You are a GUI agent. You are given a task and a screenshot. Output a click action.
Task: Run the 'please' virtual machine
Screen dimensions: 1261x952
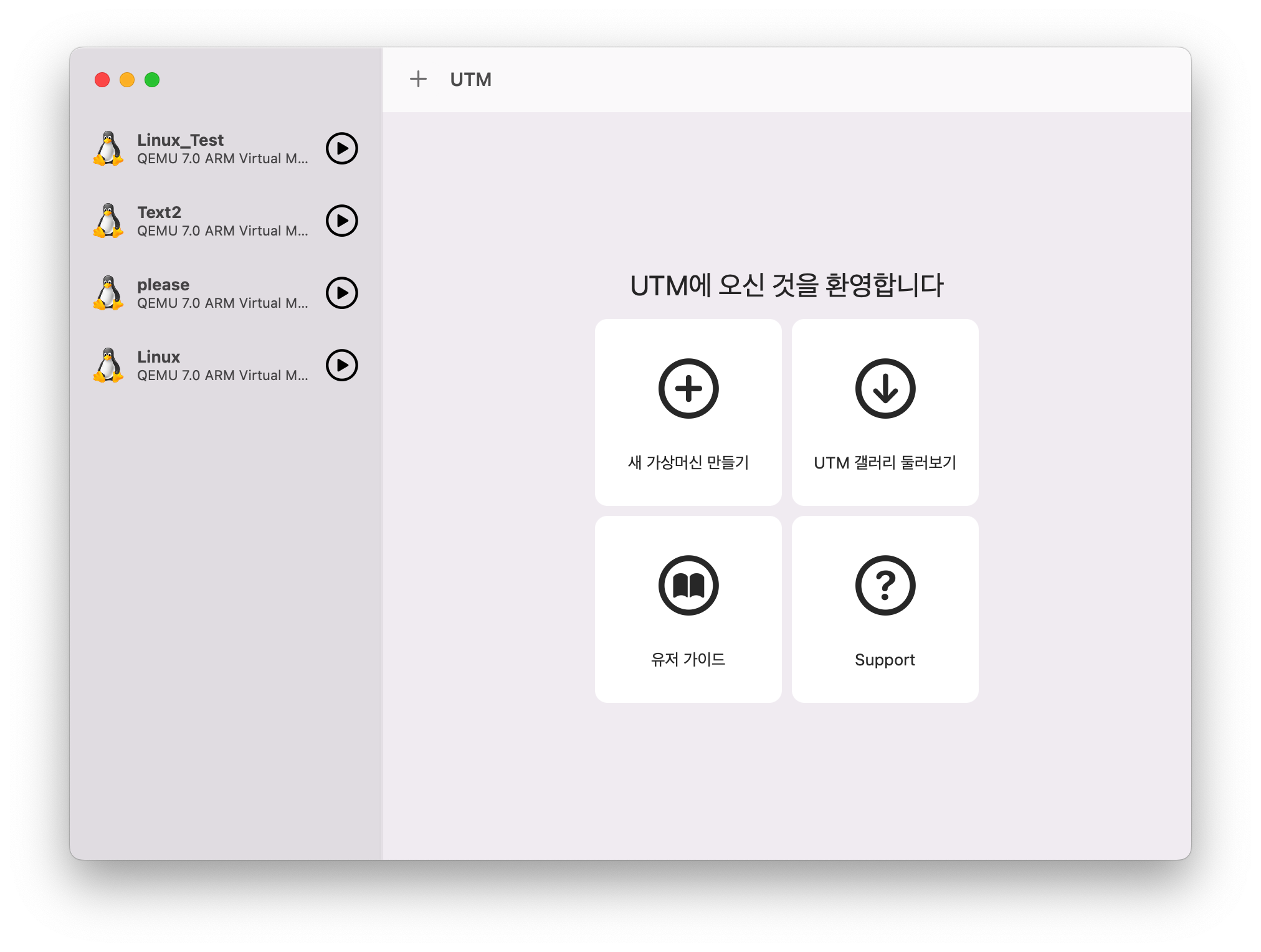click(x=342, y=293)
